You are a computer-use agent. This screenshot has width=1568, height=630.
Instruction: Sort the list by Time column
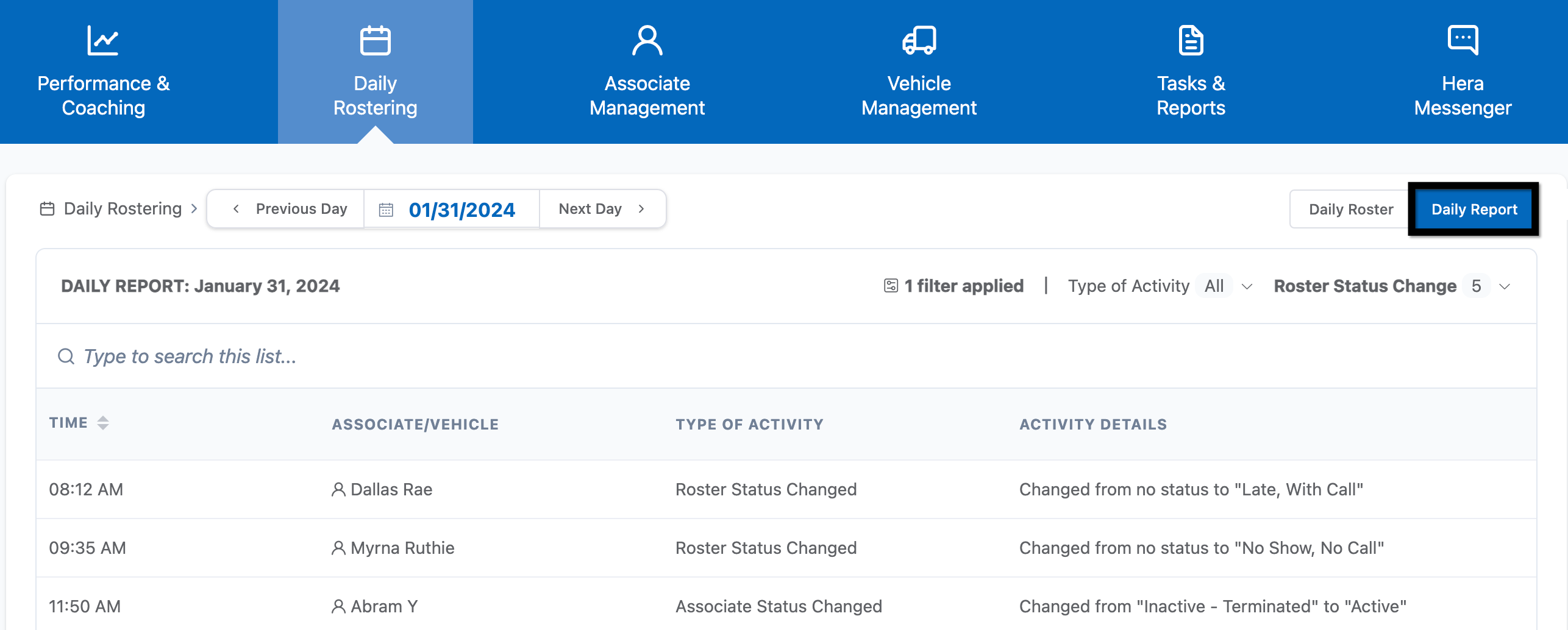[x=103, y=423]
